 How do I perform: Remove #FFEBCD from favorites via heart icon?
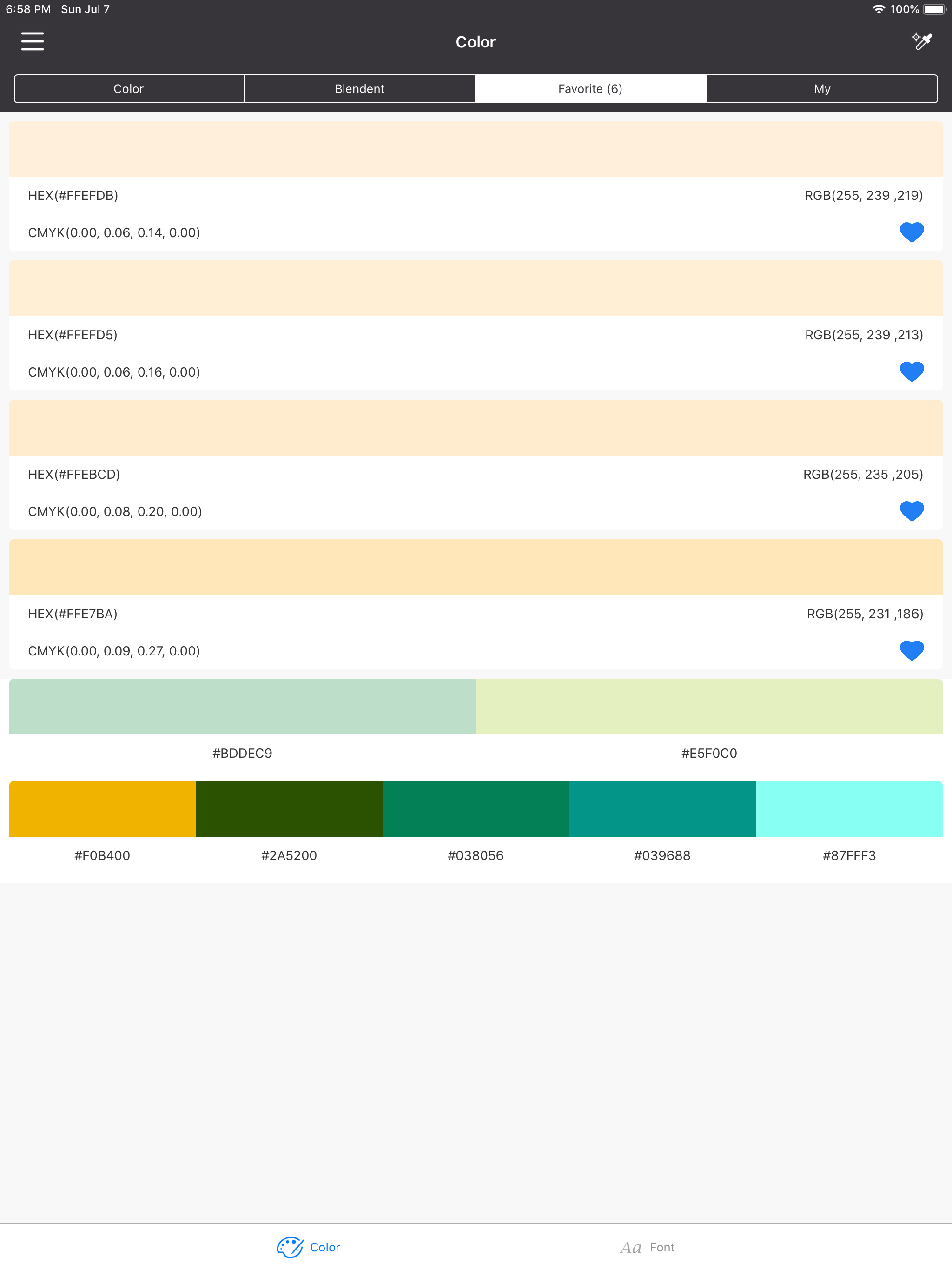[x=912, y=510]
